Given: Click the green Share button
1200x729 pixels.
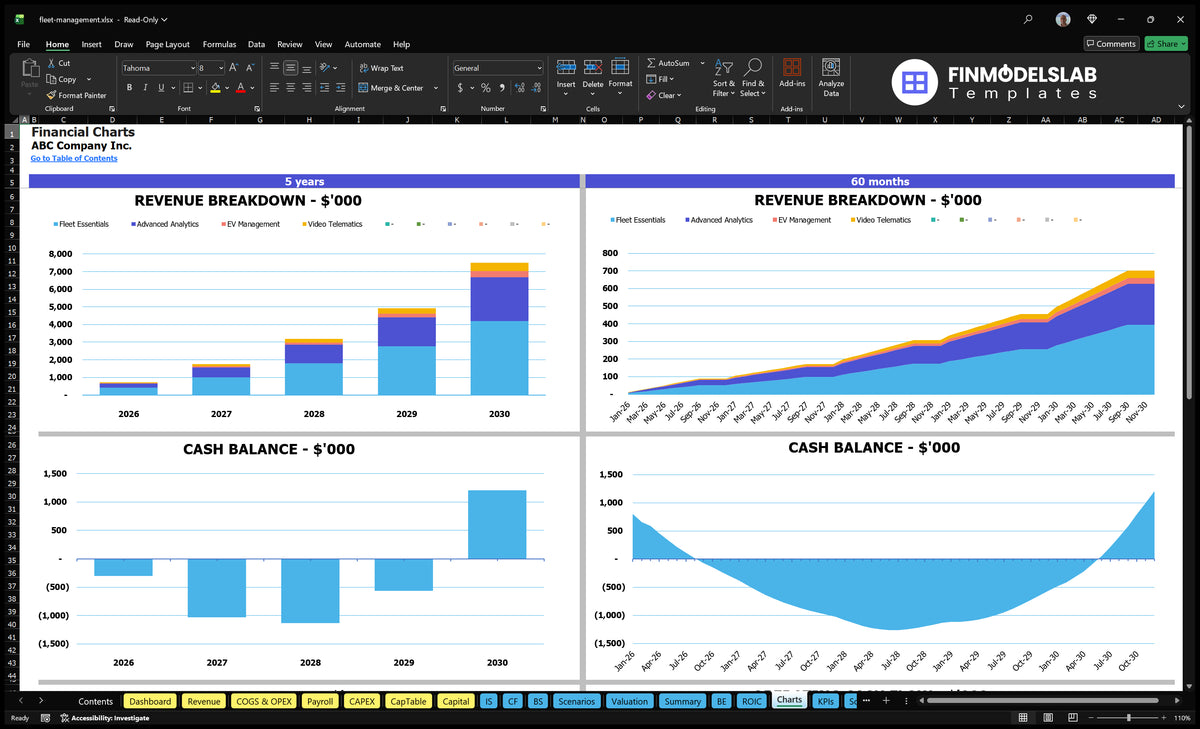Looking at the screenshot, I should [1165, 44].
